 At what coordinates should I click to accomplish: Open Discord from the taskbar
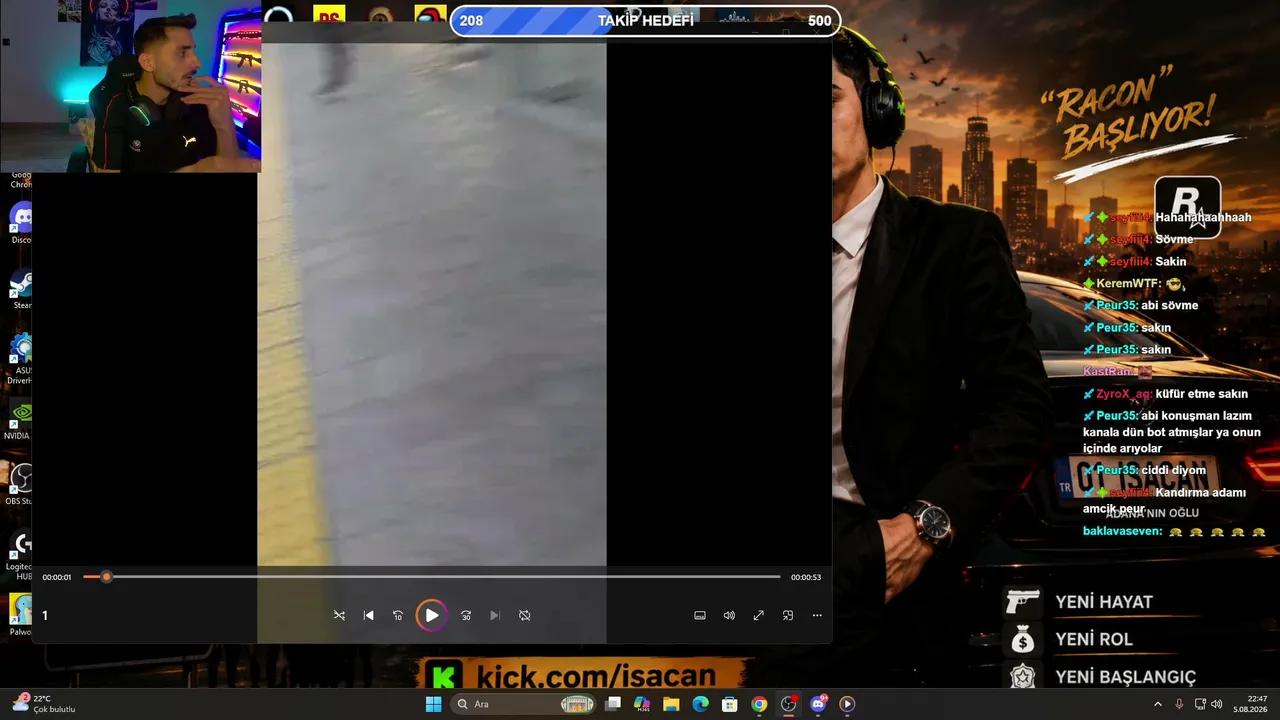click(x=818, y=704)
